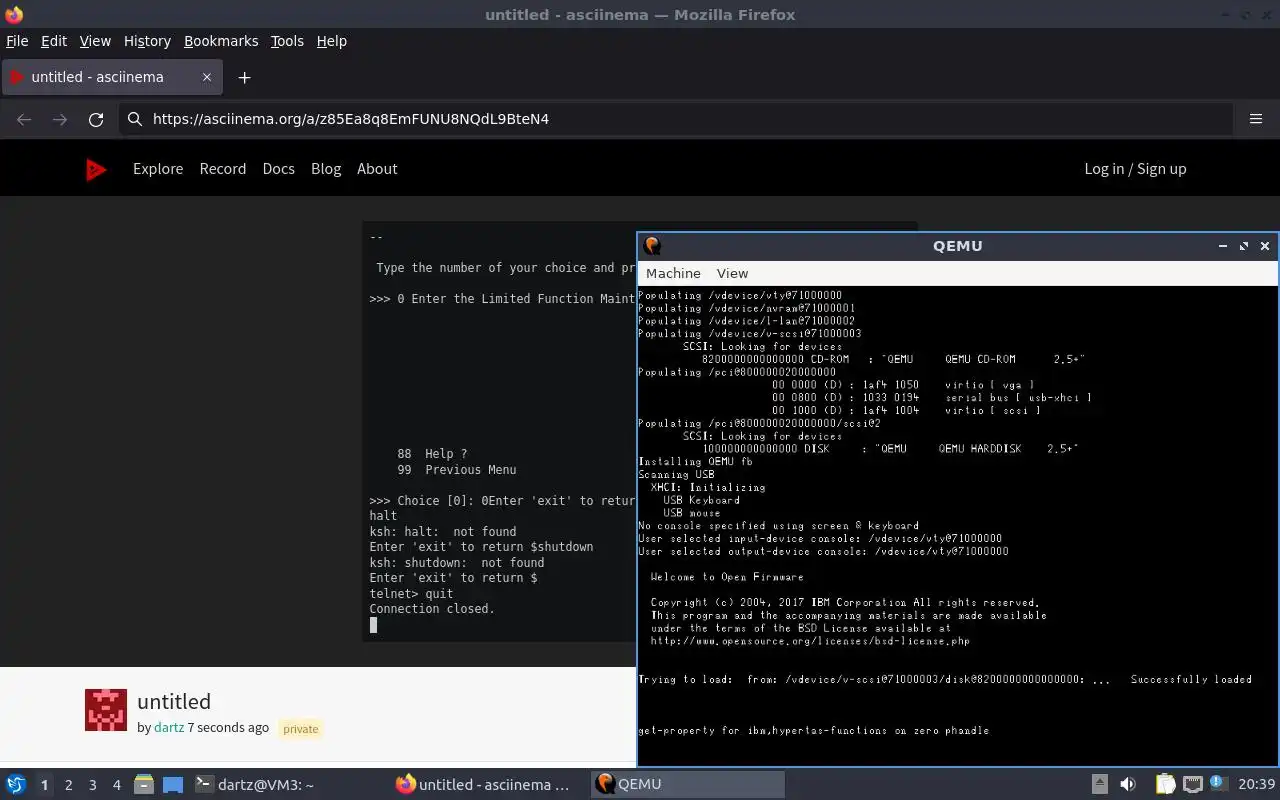1280x800 pixels.
Task: Open the Firefox Tools menu
Action: 287,41
